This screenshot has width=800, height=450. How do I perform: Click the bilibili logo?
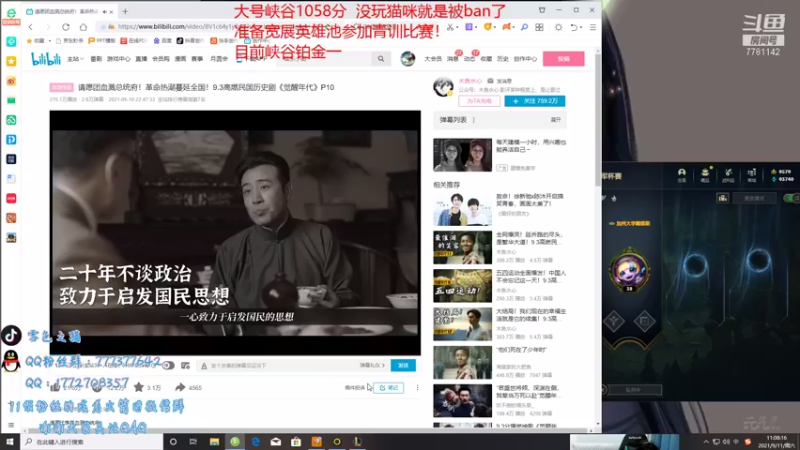pyautogui.click(x=45, y=59)
